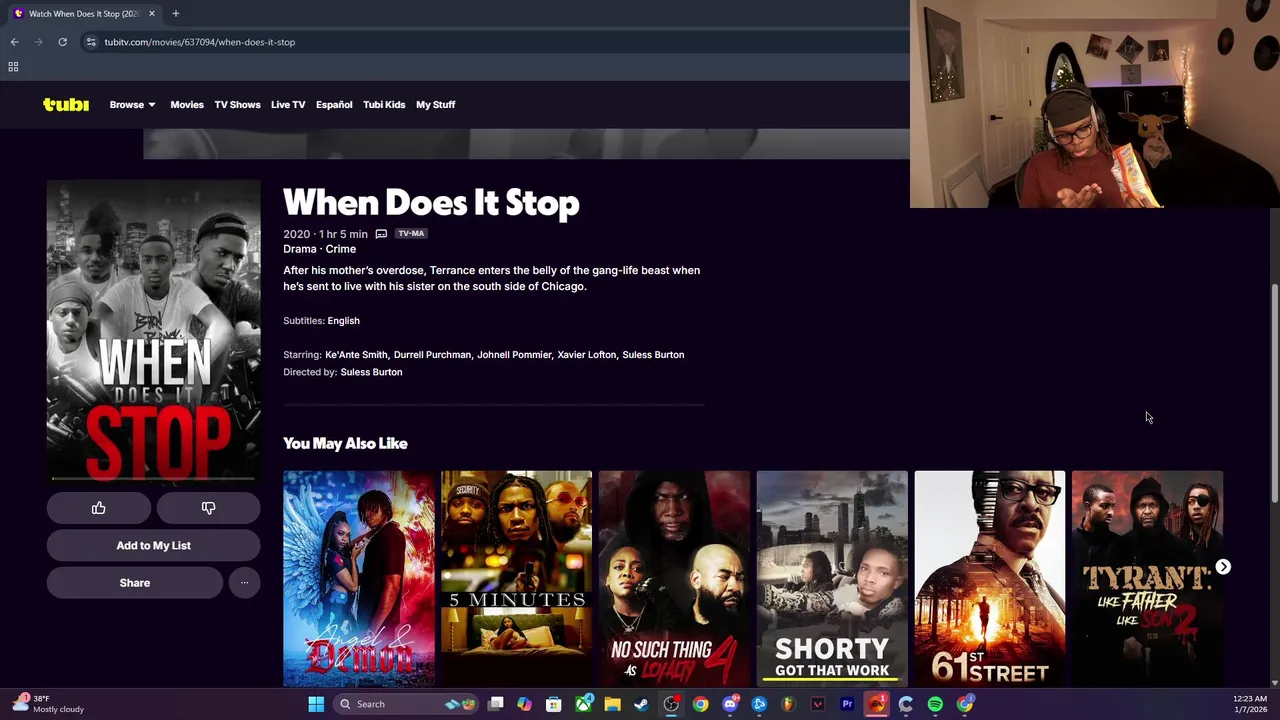Go back with browser back arrow

coord(14,42)
